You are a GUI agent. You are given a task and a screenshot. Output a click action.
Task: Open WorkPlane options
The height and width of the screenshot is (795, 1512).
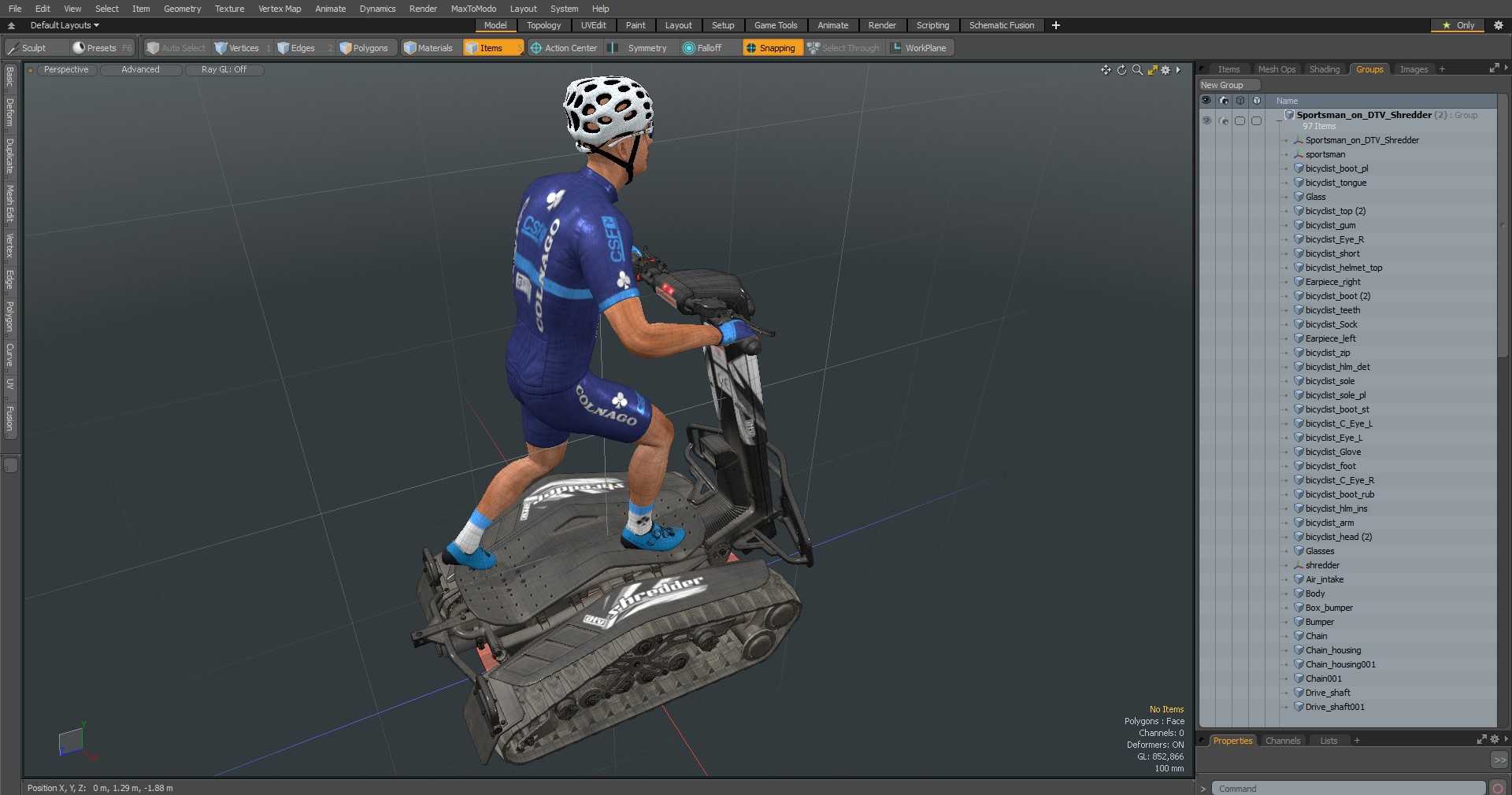pos(919,48)
